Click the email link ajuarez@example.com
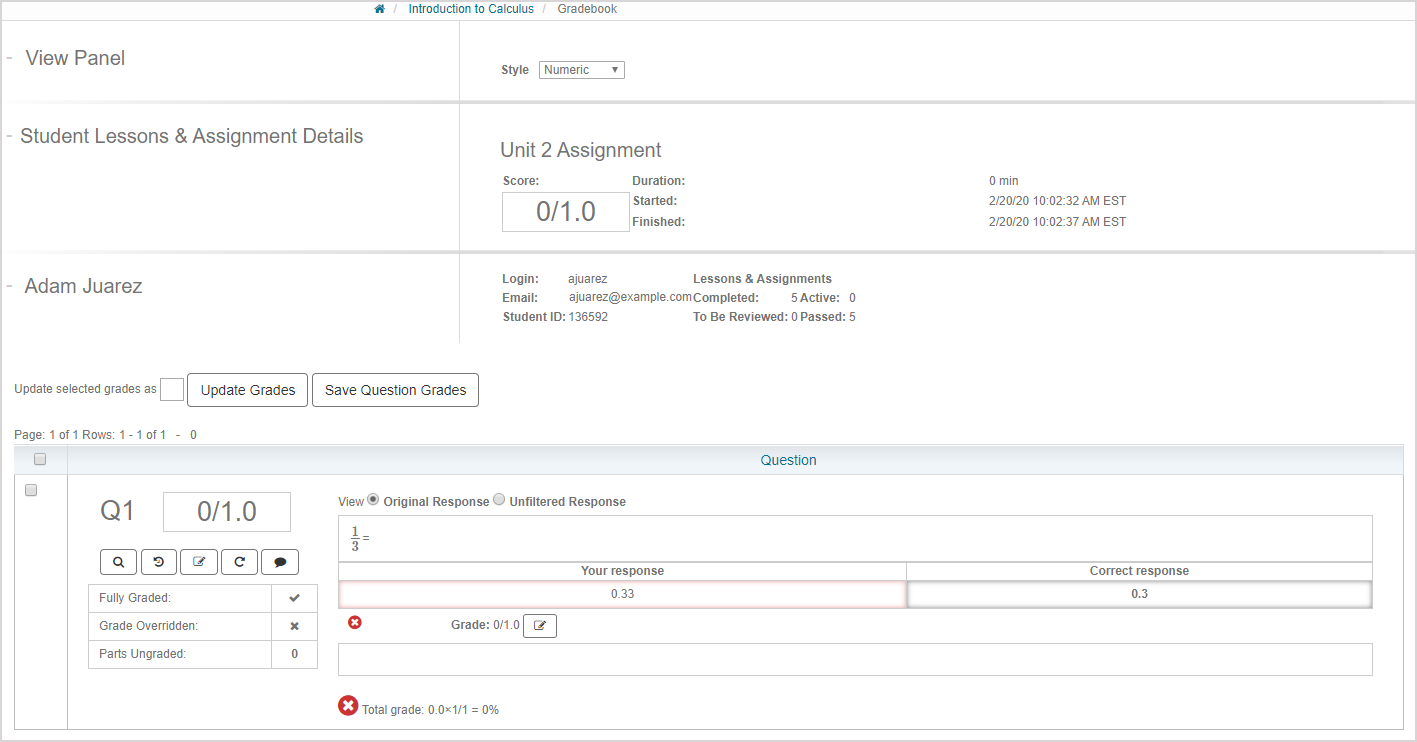This screenshot has width=1417, height=742. tap(630, 297)
